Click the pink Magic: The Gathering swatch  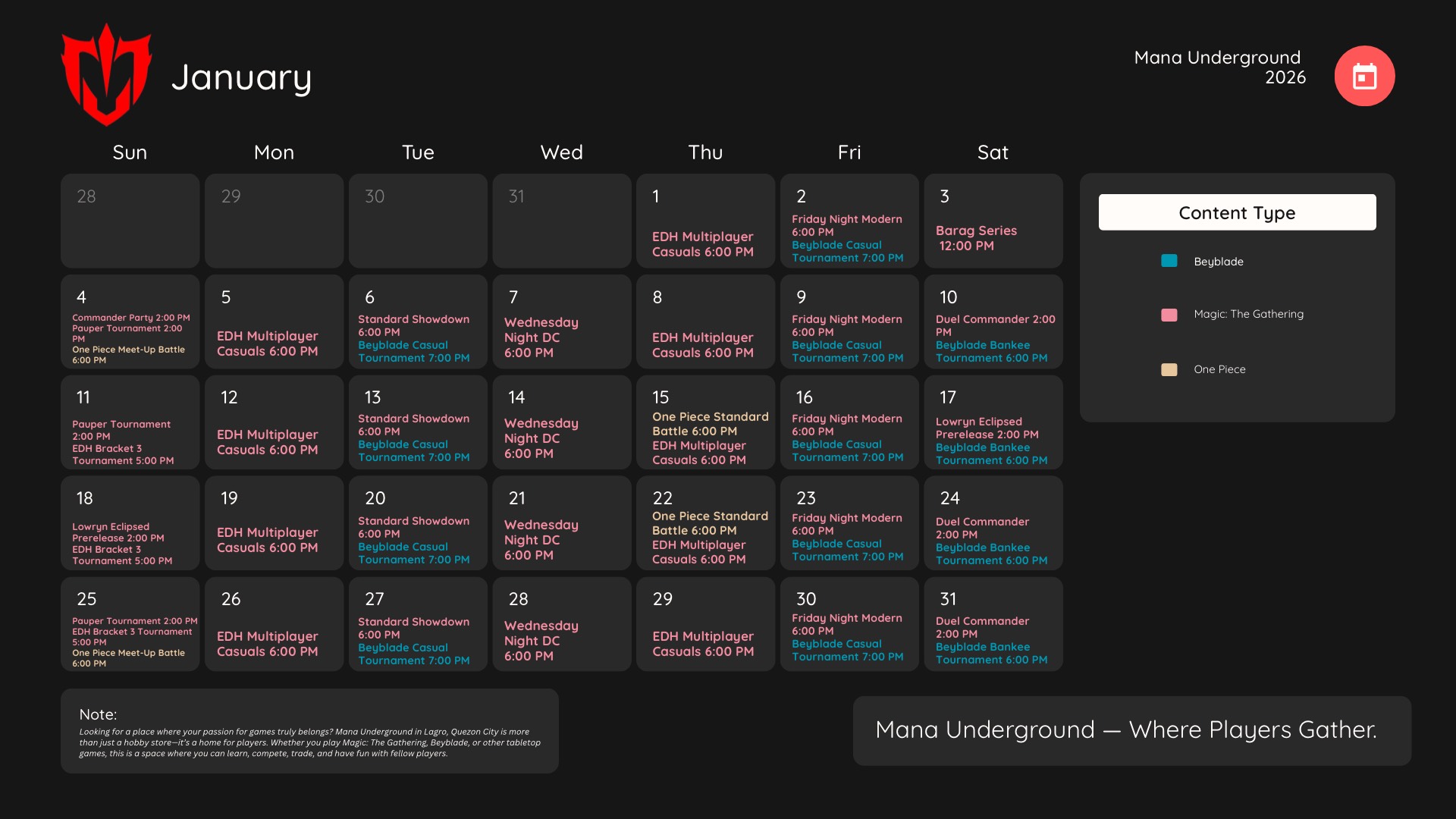point(1169,314)
